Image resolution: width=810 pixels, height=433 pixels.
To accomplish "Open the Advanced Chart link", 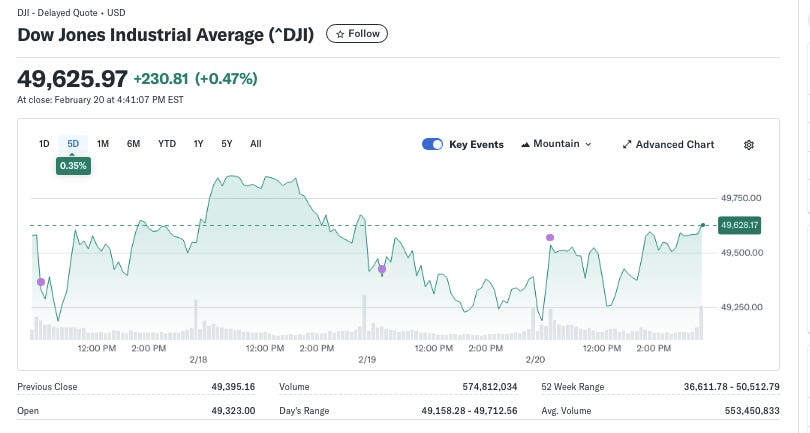I will [x=668, y=145].
